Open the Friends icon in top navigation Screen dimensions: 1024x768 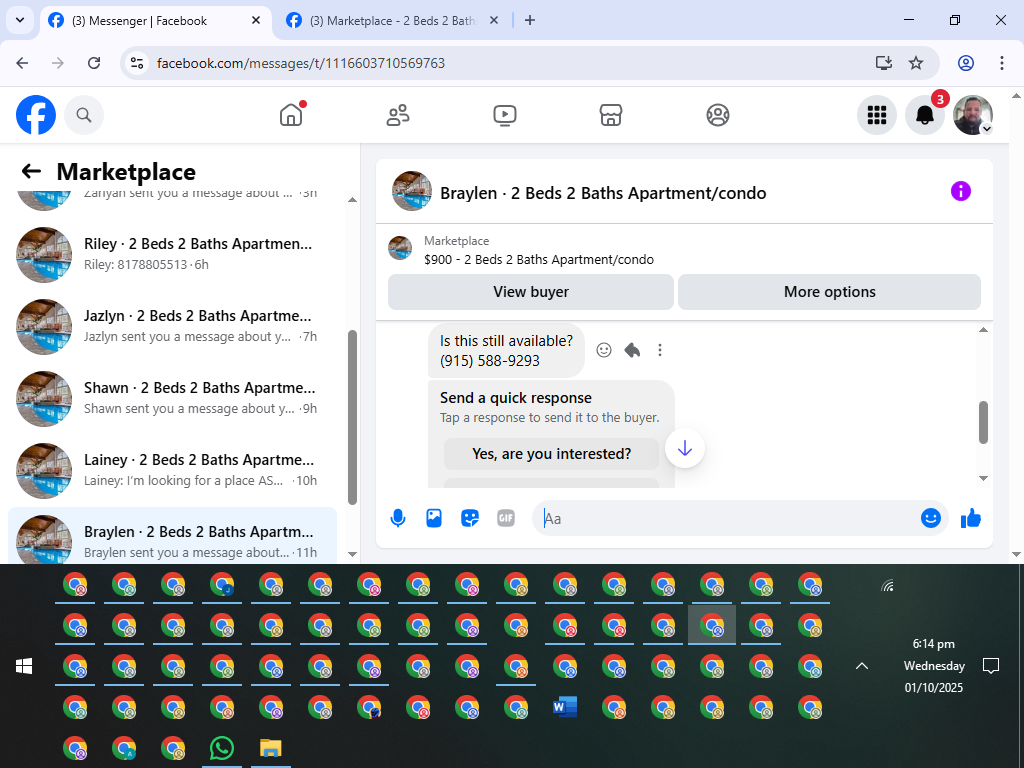[398, 115]
